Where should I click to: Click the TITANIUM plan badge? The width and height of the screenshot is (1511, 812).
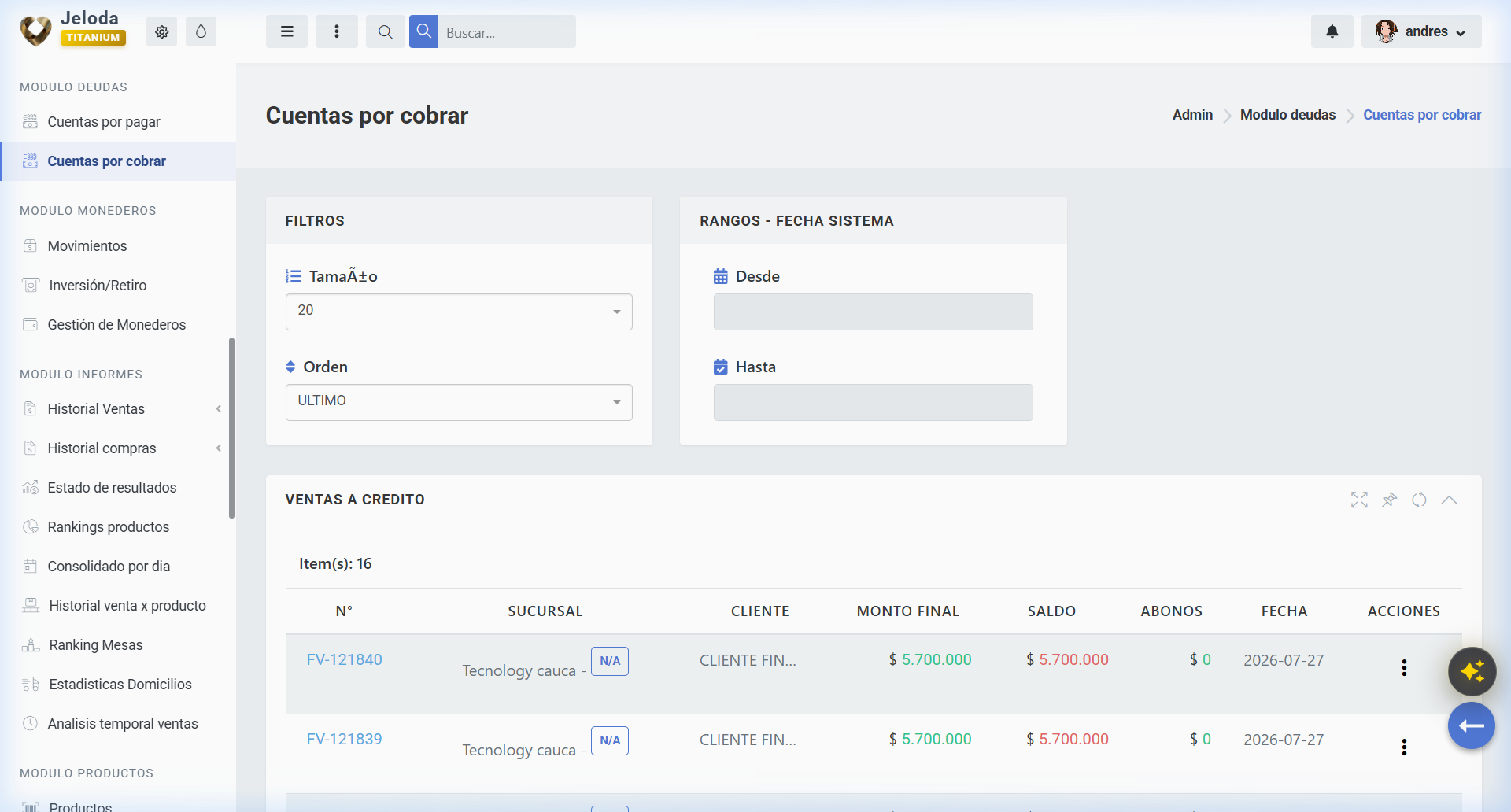[93, 37]
